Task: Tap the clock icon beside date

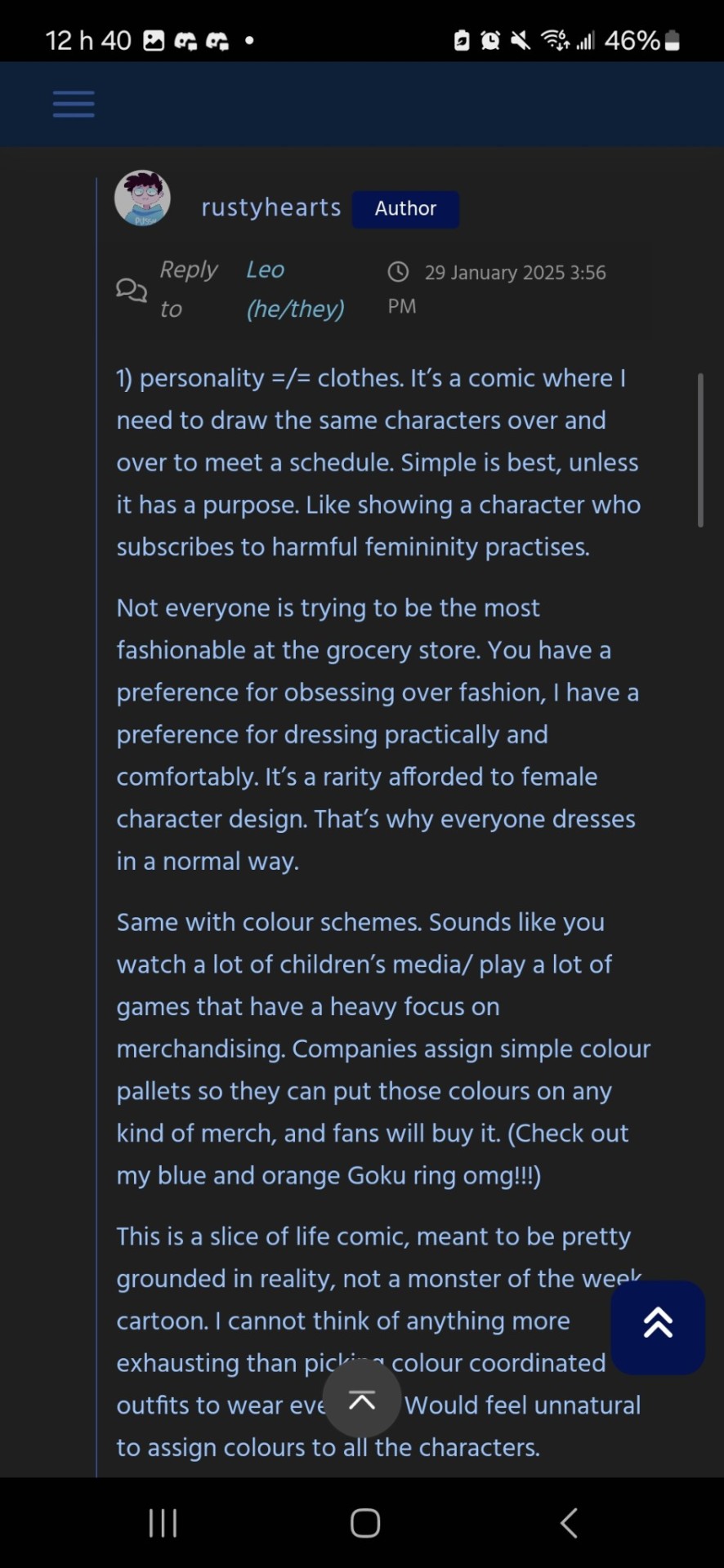Action: pos(398,272)
